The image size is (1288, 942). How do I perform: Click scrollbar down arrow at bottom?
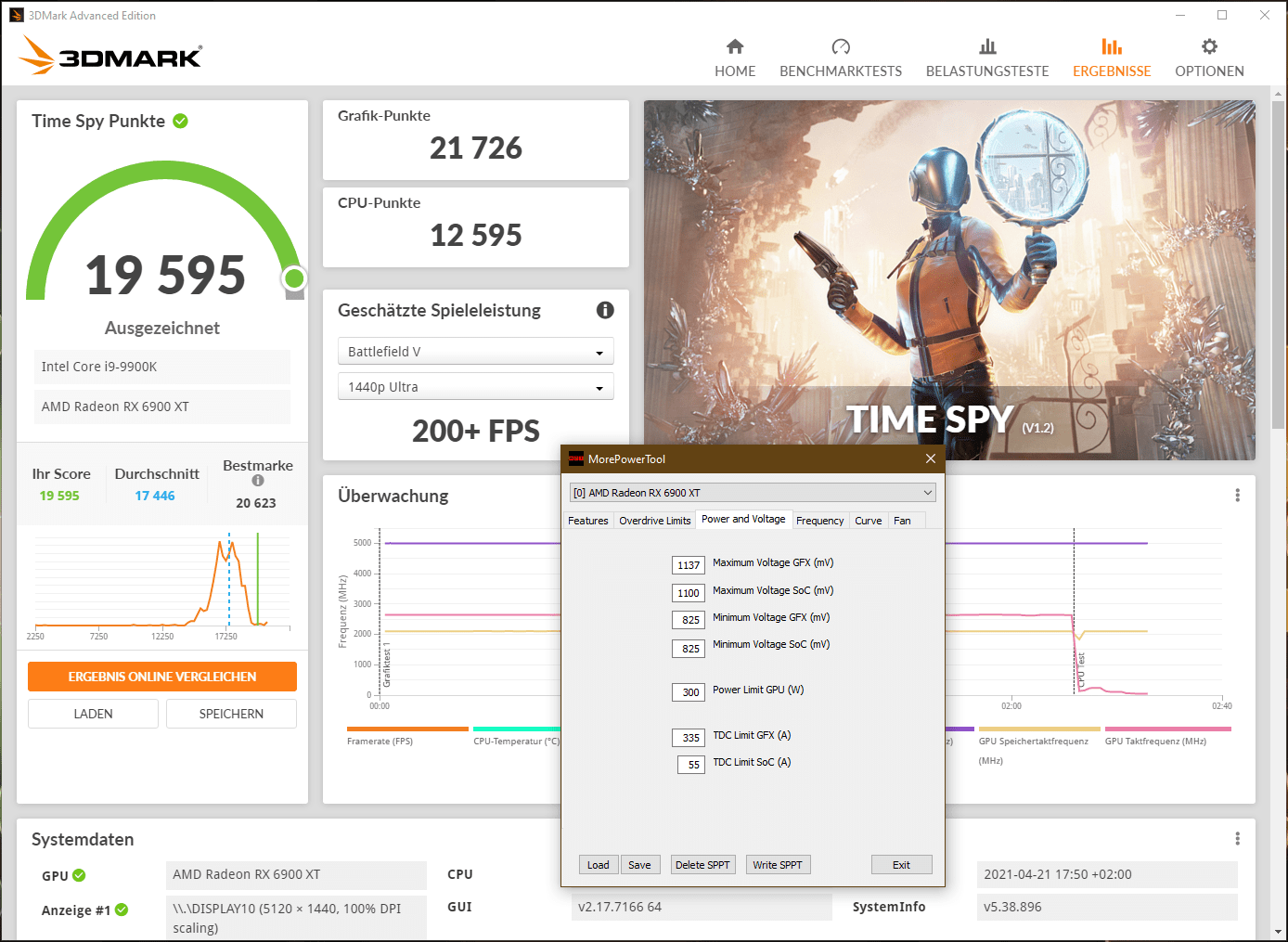(1279, 931)
